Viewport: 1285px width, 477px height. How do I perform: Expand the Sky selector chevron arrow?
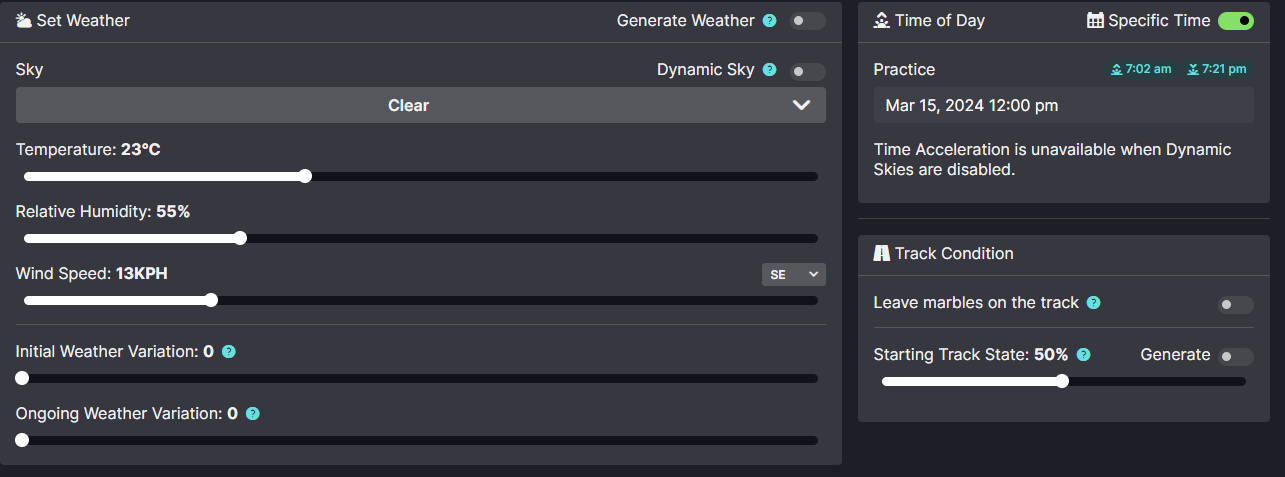(x=801, y=105)
